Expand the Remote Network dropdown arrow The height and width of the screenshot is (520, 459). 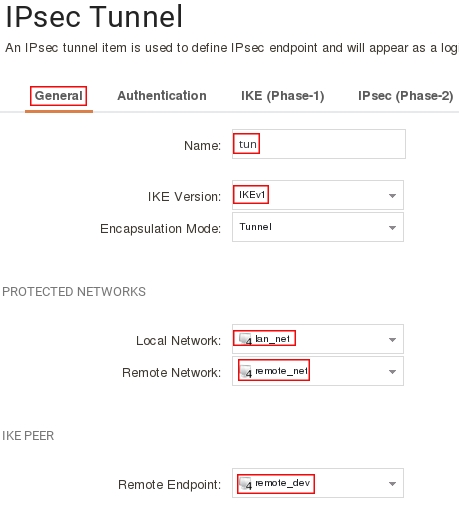tap(392, 372)
